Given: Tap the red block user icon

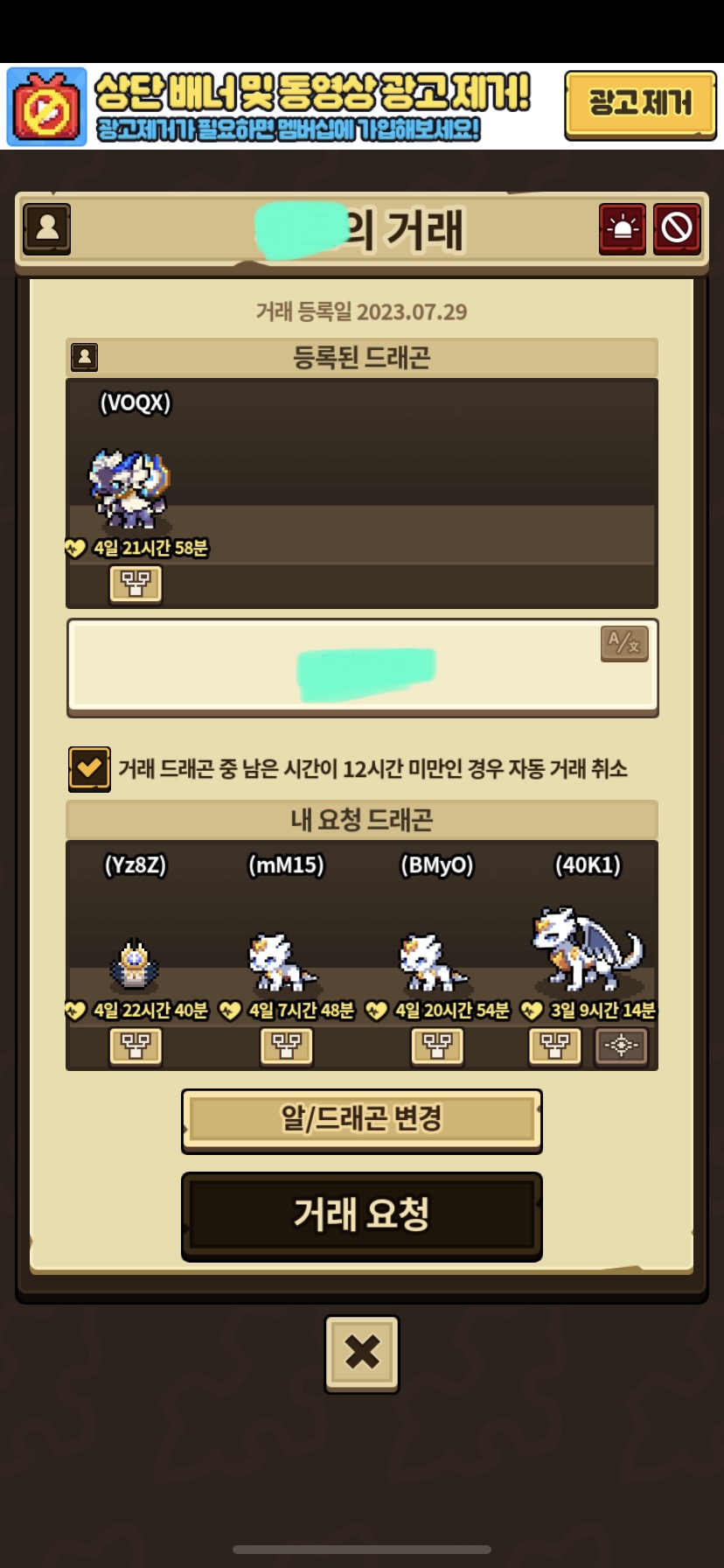Looking at the screenshot, I should pyautogui.click(x=677, y=229).
